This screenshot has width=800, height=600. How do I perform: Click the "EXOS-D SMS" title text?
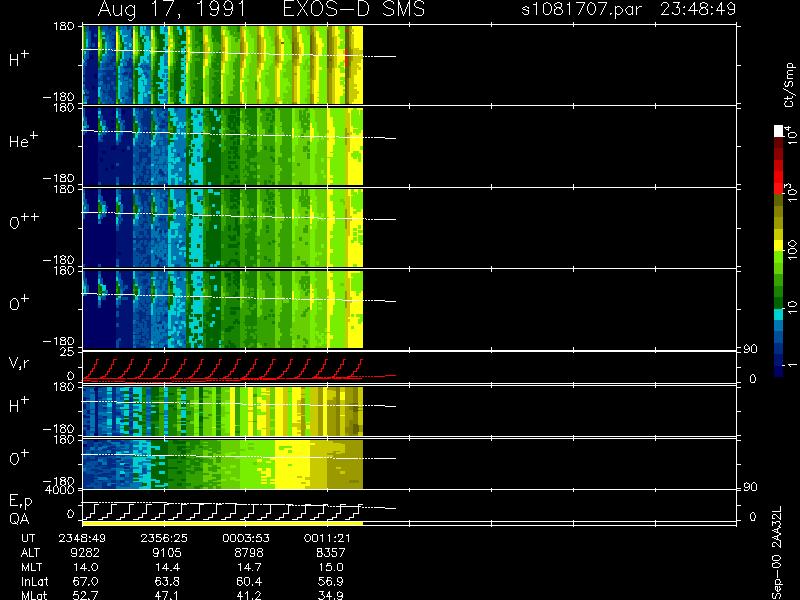pos(353,9)
